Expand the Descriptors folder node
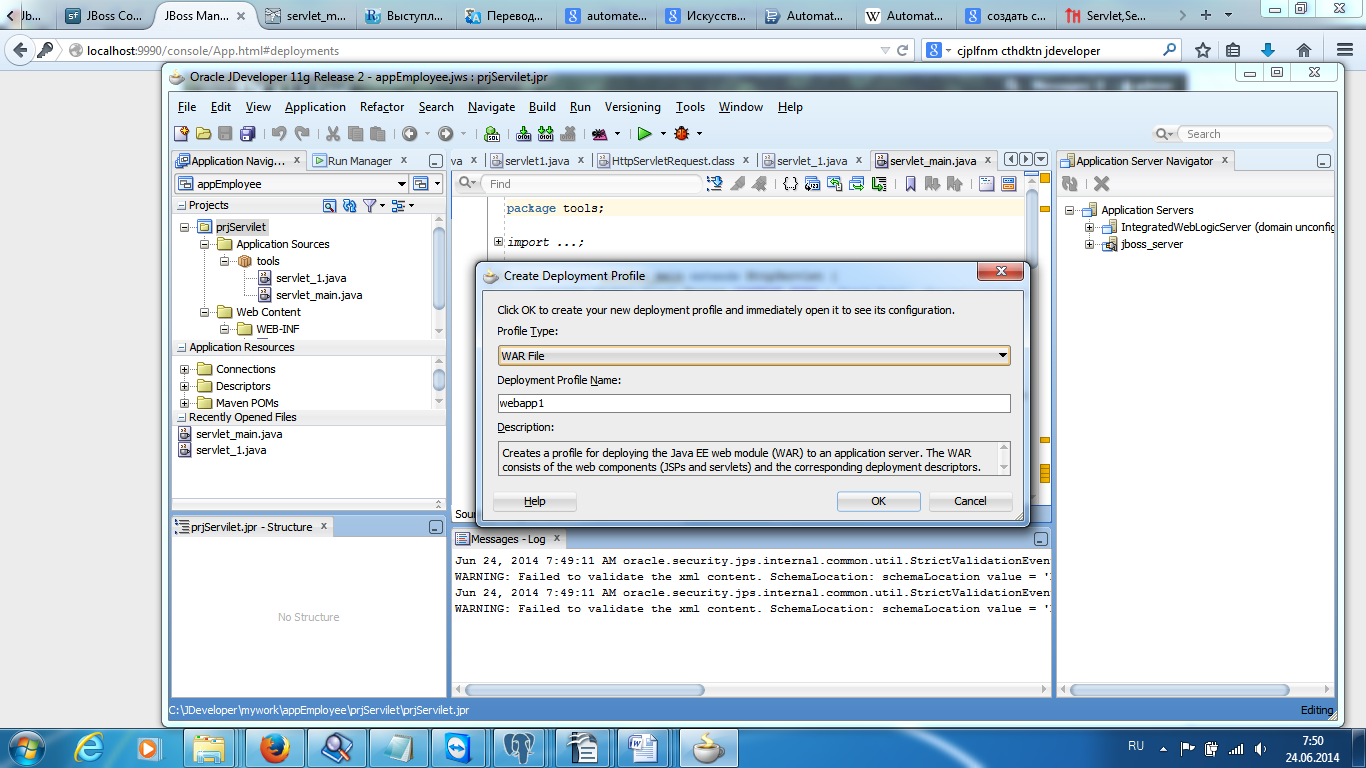 [184, 386]
